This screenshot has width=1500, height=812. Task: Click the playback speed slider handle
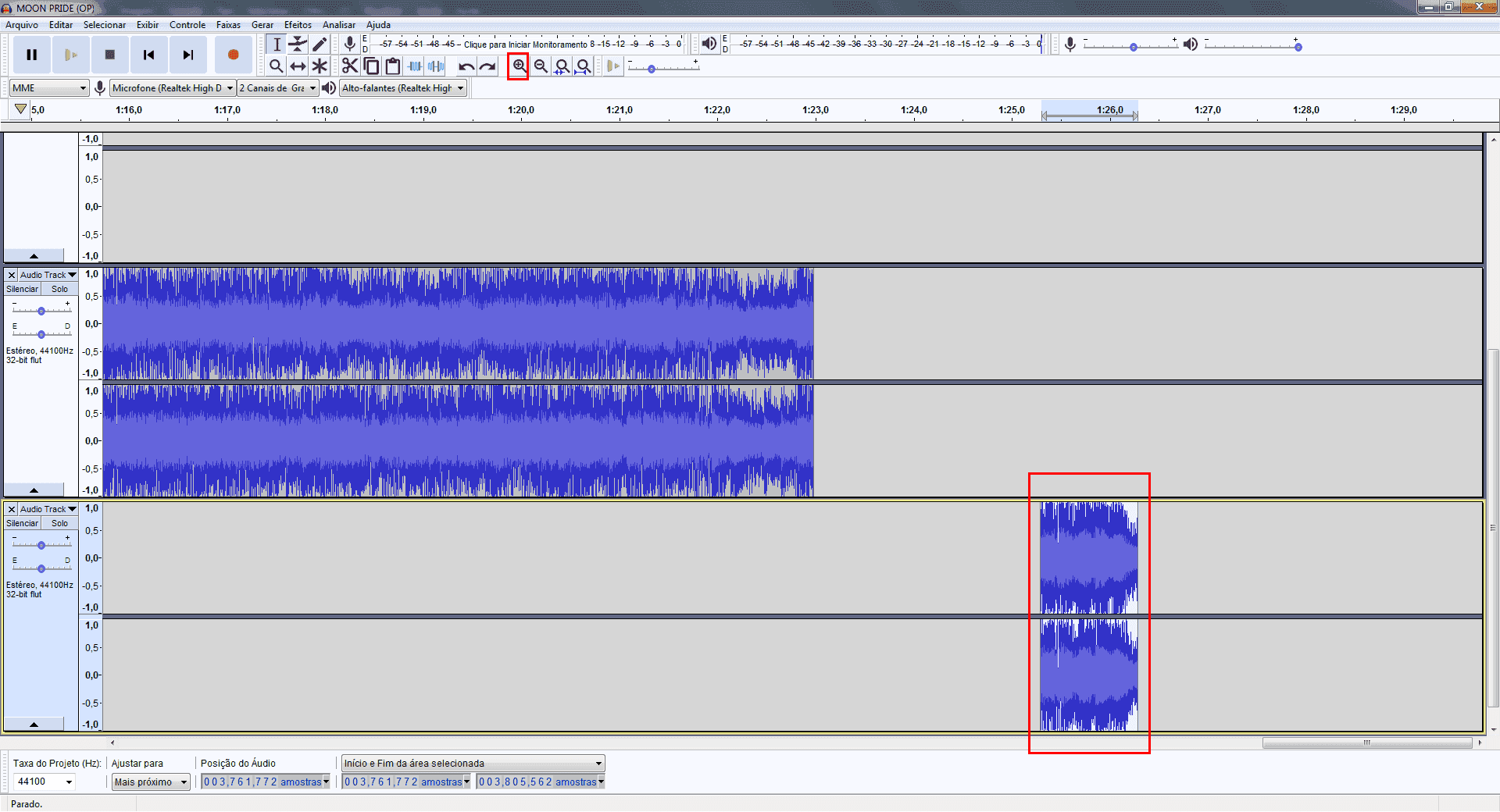point(652,69)
